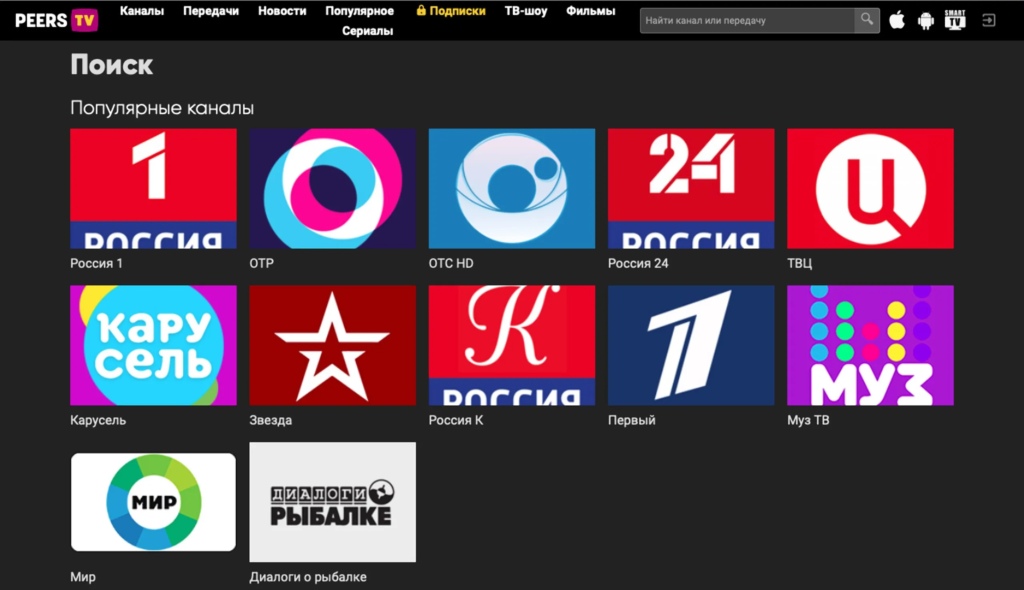Open the Сериалы menu item

click(367, 31)
